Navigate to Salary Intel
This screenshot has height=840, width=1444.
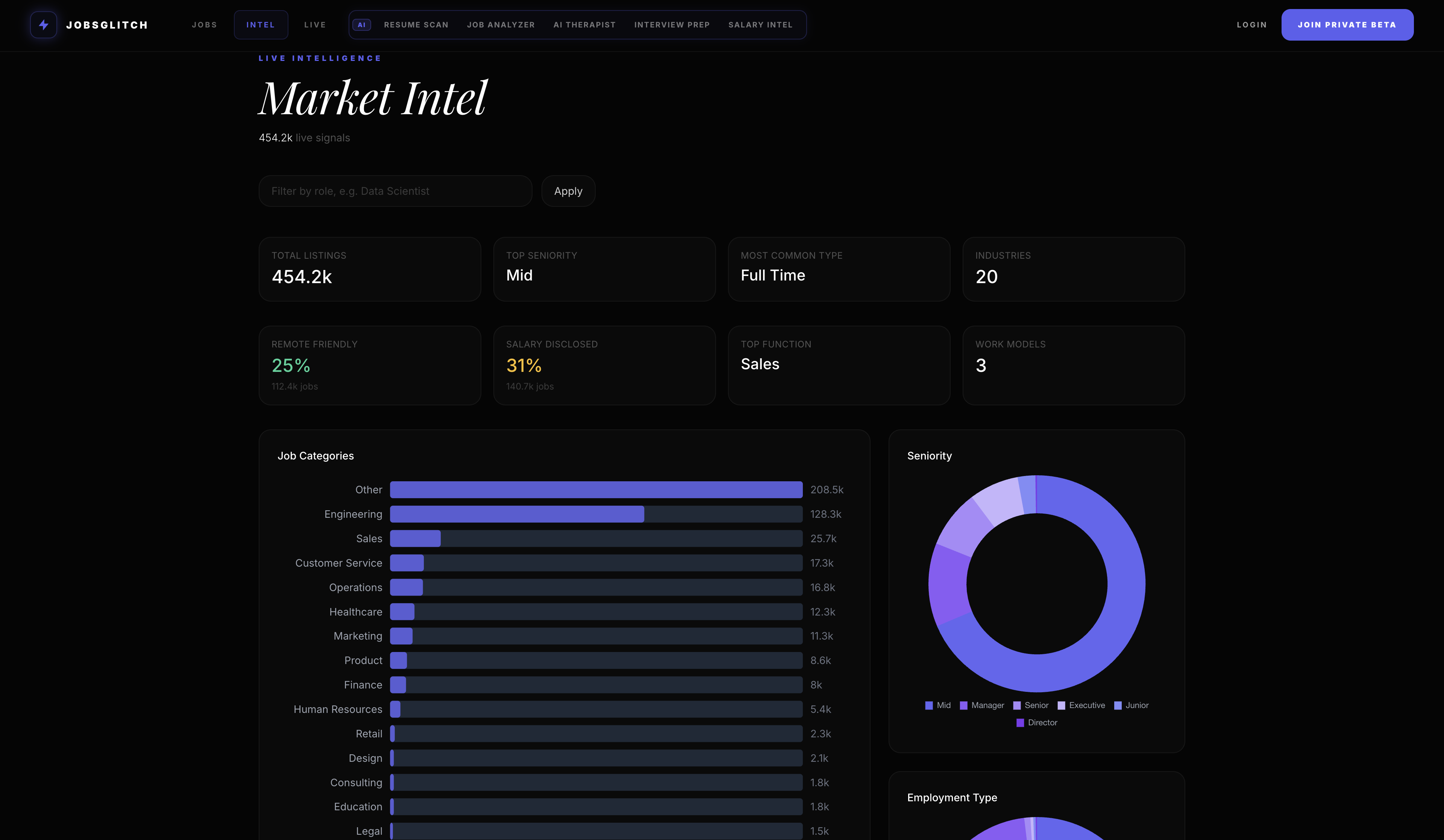pos(760,25)
